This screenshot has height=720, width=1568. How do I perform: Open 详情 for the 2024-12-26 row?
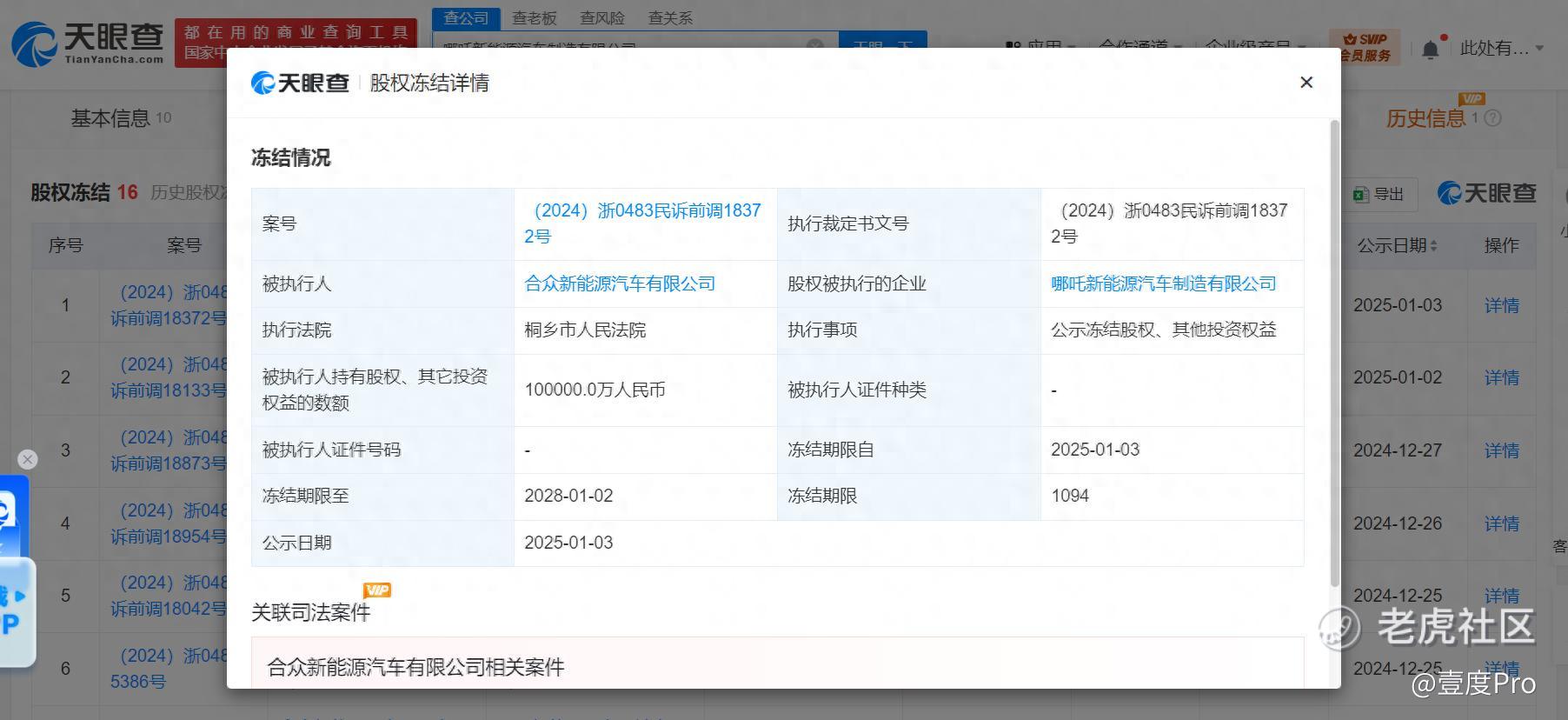click(1502, 523)
